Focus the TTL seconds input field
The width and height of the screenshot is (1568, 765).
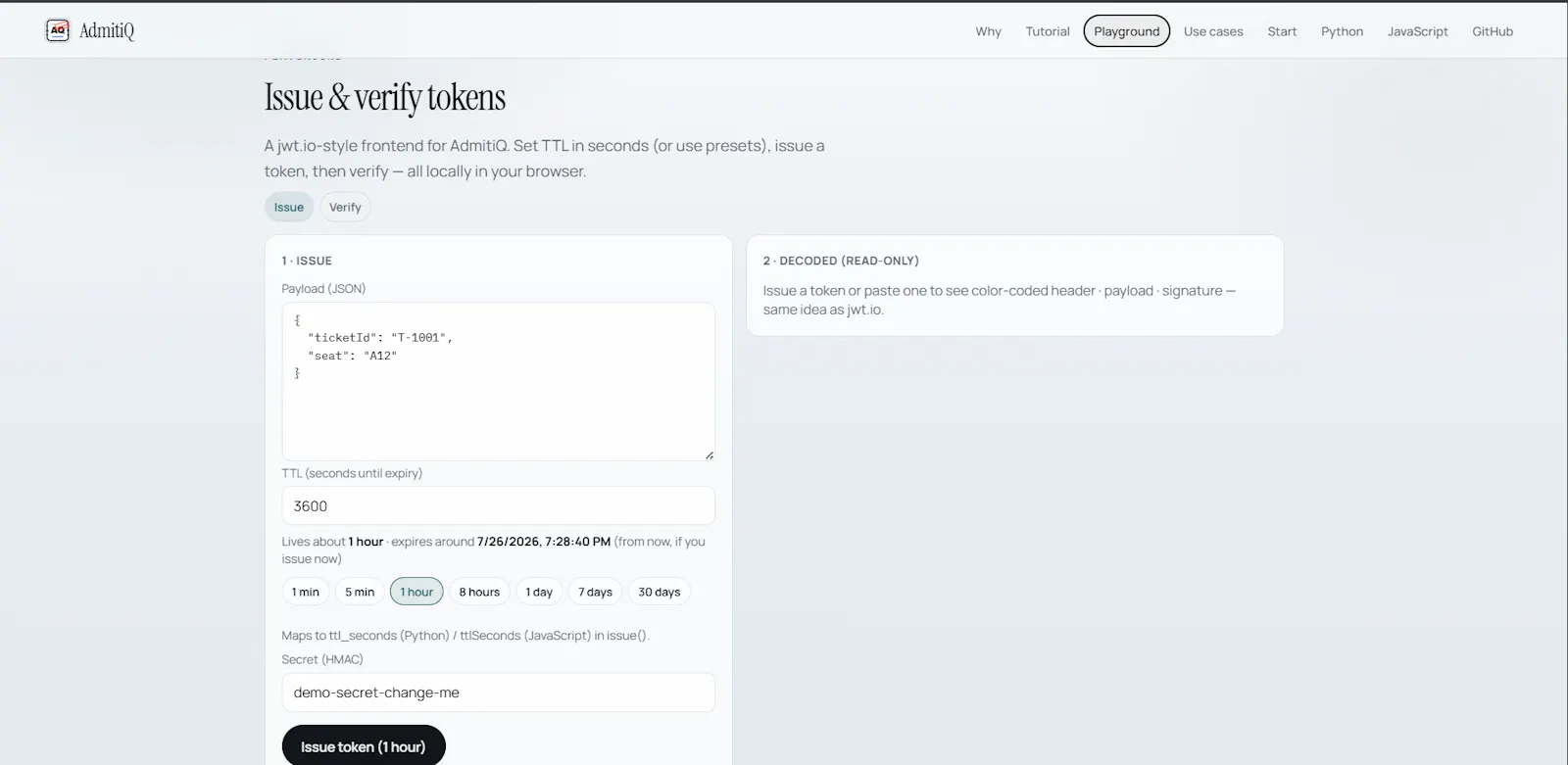coord(498,505)
